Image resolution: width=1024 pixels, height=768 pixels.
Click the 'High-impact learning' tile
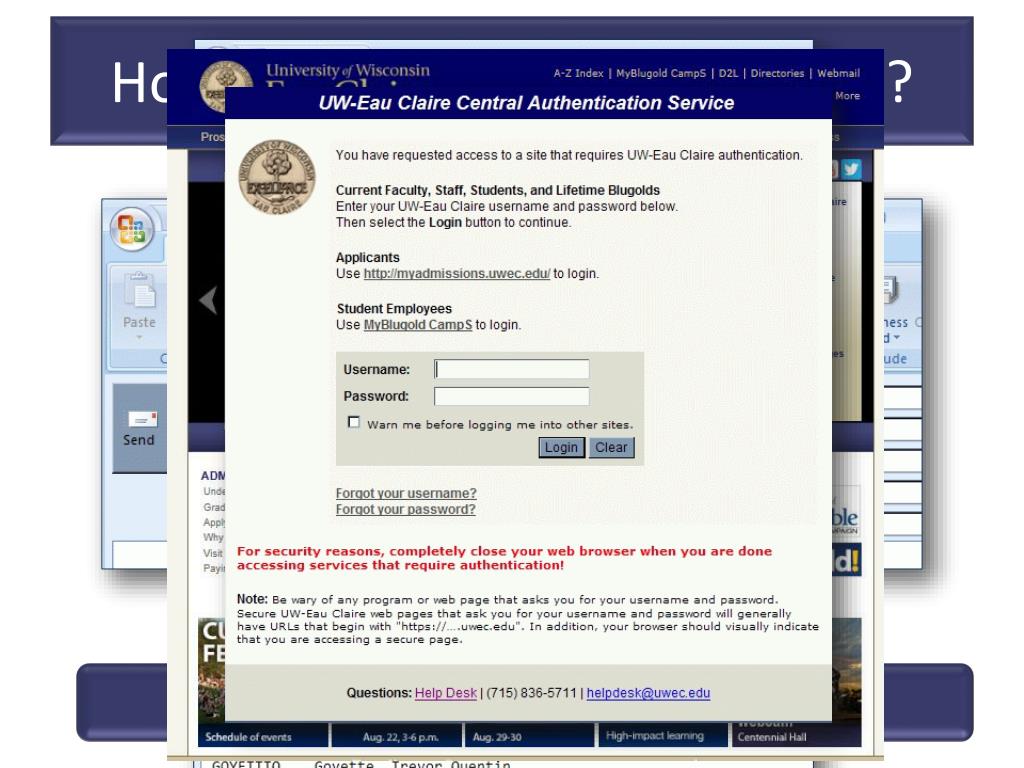point(662,735)
